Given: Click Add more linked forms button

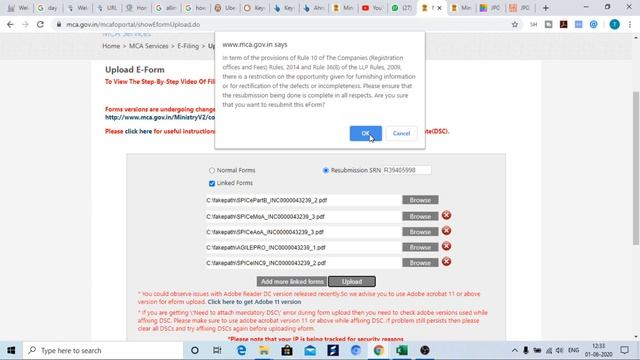Looking at the screenshot, I should click(x=292, y=282).
